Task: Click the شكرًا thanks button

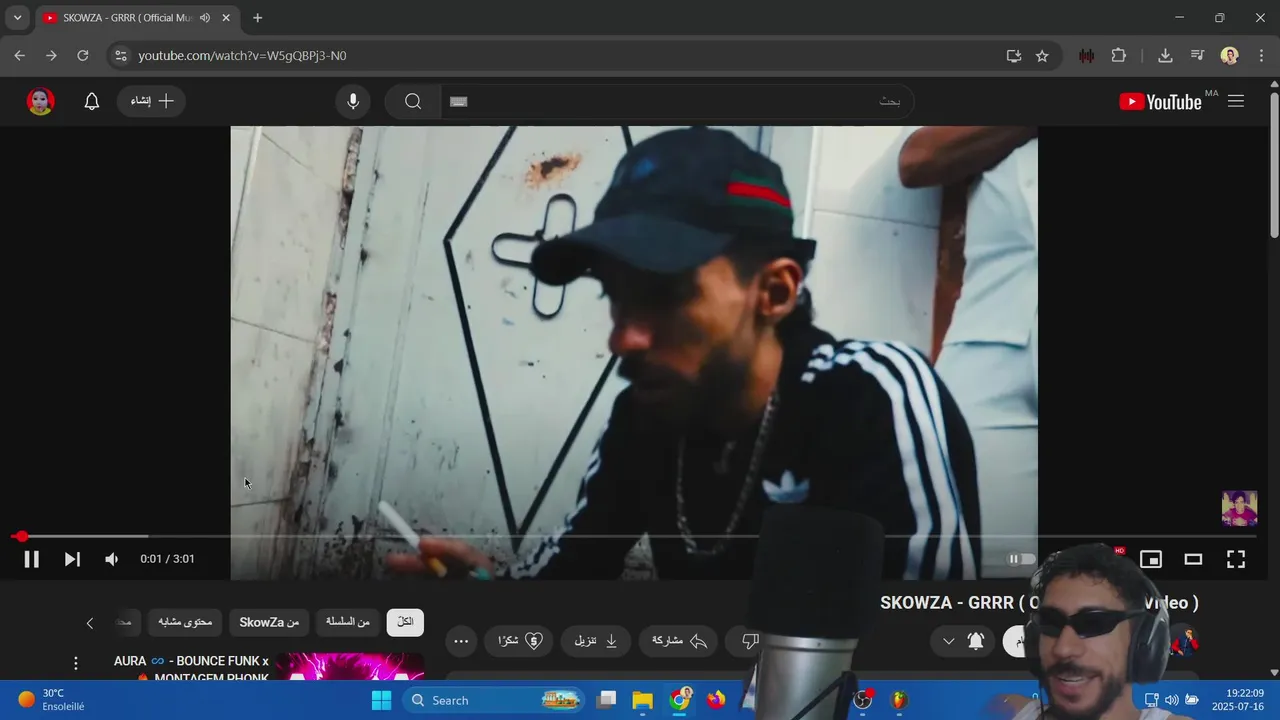Action: point(519,641)
